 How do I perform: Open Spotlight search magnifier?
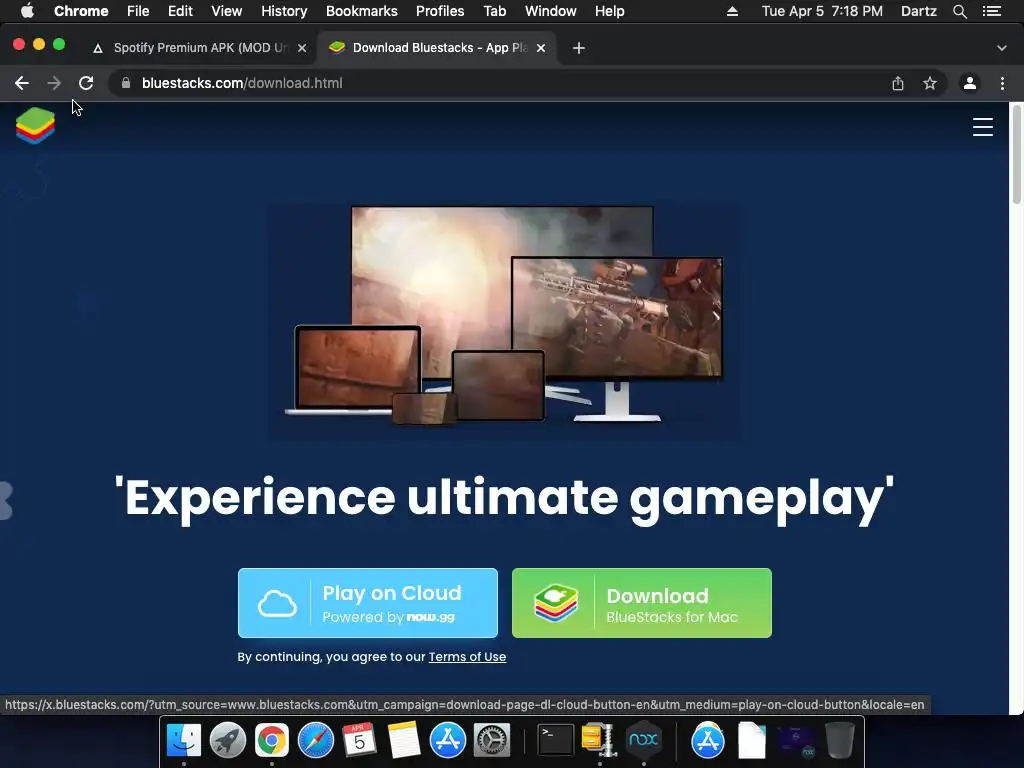tap(959, 11)
